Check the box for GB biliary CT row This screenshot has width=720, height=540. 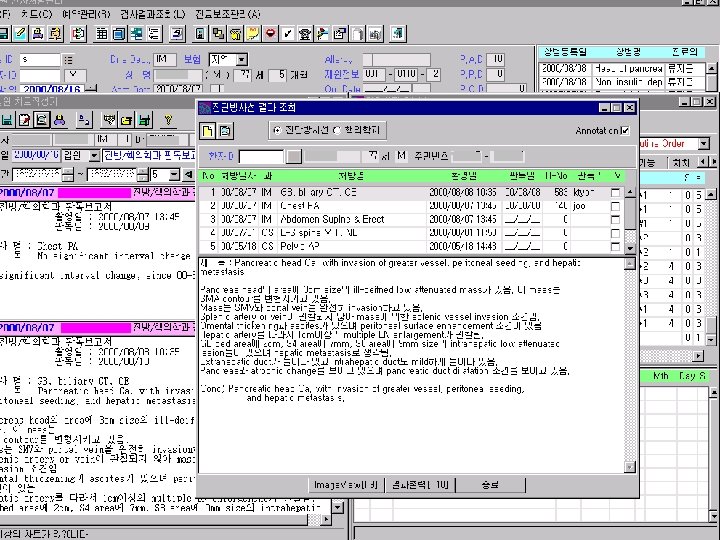coord(616,193)
